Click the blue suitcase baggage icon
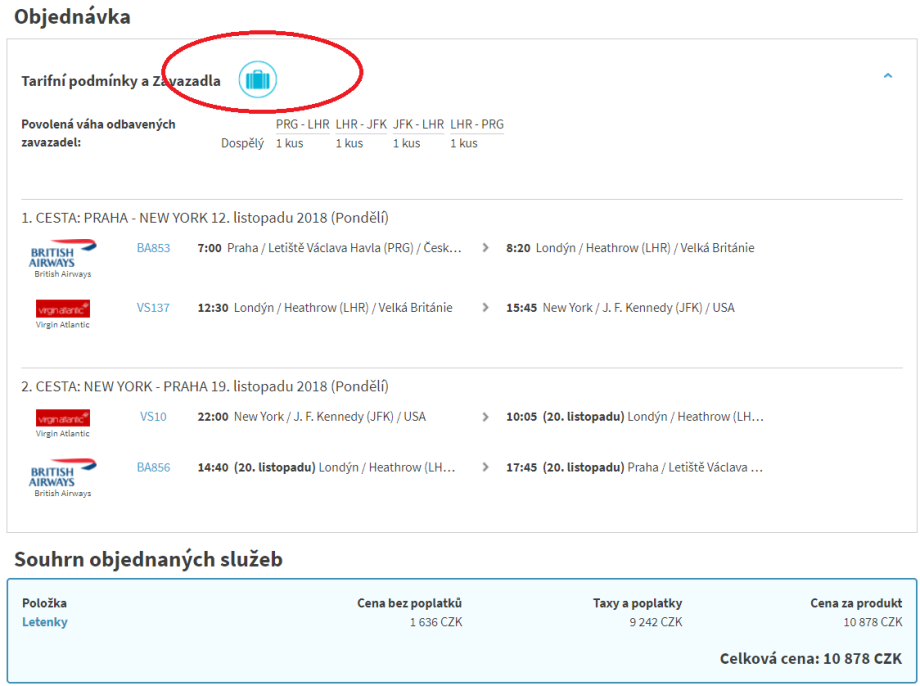Screen dimensions: 920x686 click(x=257, y=80)
